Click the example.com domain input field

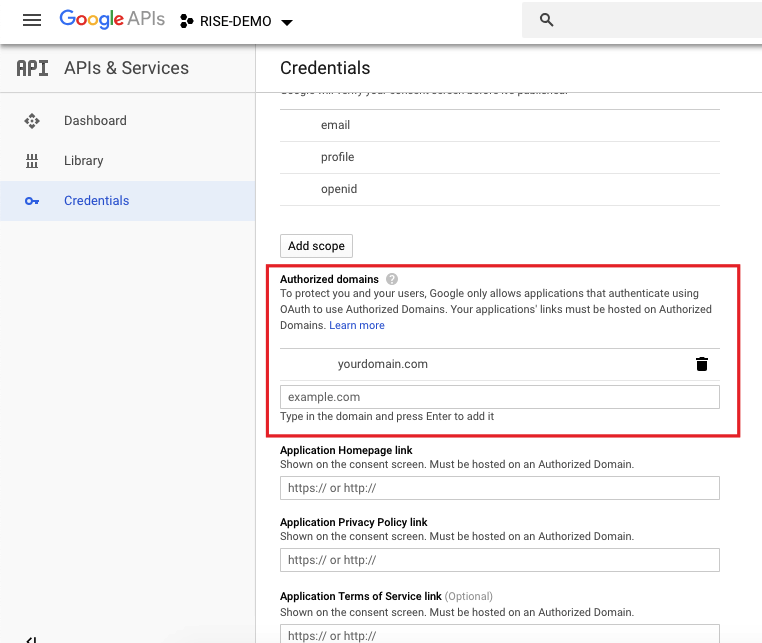(500, 397)
